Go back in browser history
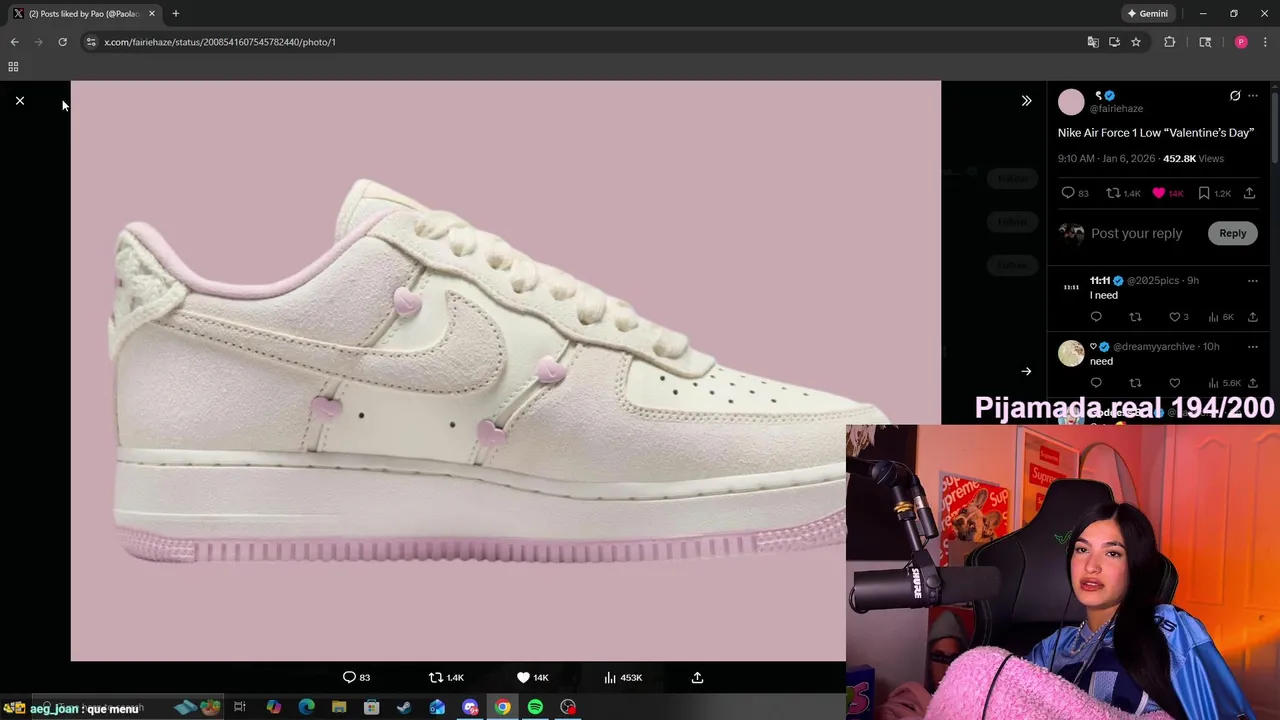The height and width of the screenshot is (720, 1280). tap(14, 42)
